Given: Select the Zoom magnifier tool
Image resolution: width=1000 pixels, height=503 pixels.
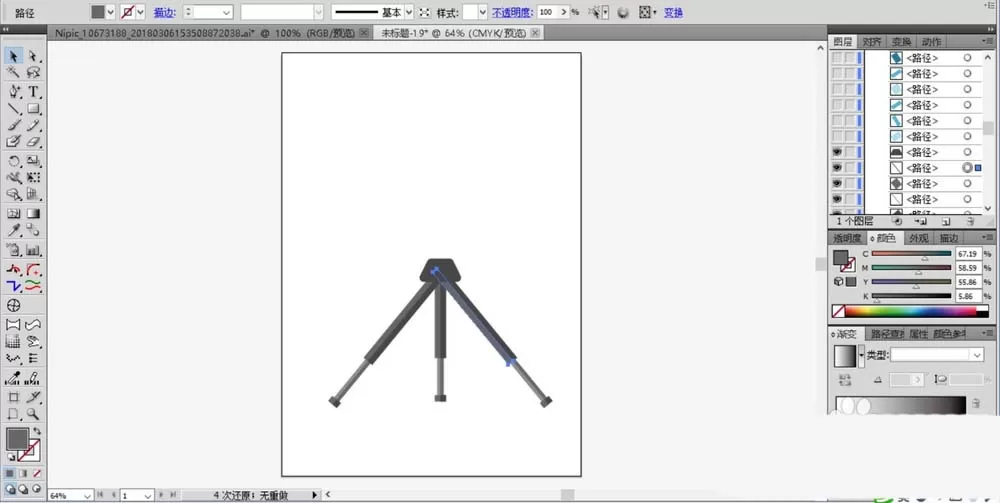Looking at the screenshot, I should coord(33,415).
